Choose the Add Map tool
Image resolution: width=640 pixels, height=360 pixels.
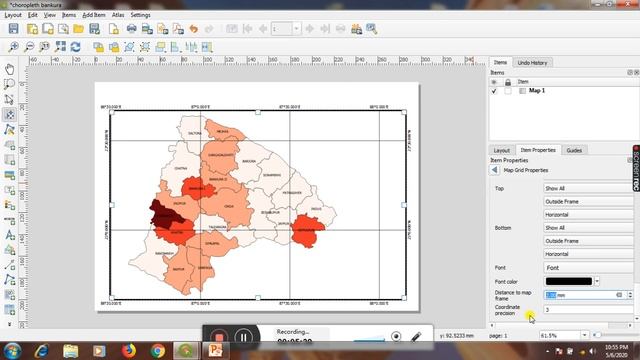point(9,145)
